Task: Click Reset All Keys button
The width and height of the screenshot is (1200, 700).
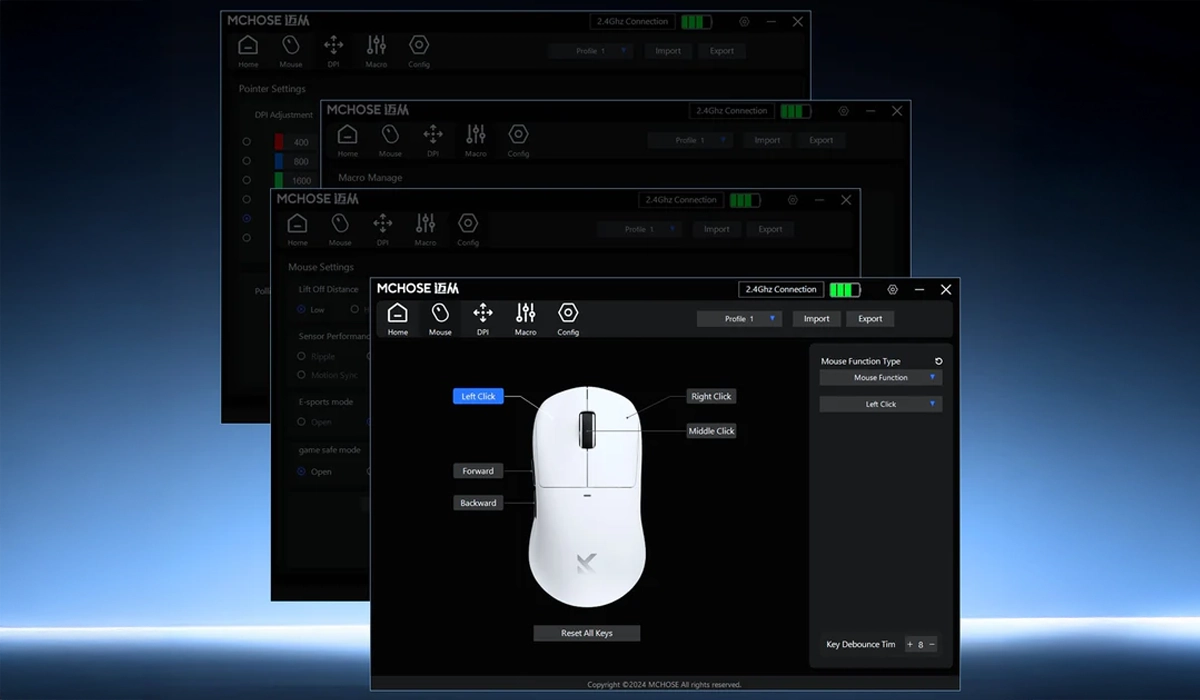Action: tap(587, 633)
